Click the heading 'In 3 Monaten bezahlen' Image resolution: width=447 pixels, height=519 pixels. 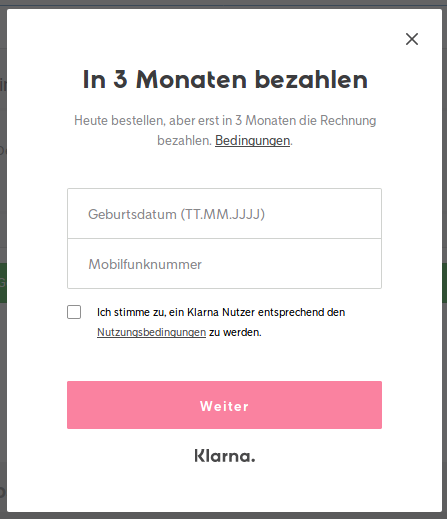pyautogui.click(x=225, y=80)
